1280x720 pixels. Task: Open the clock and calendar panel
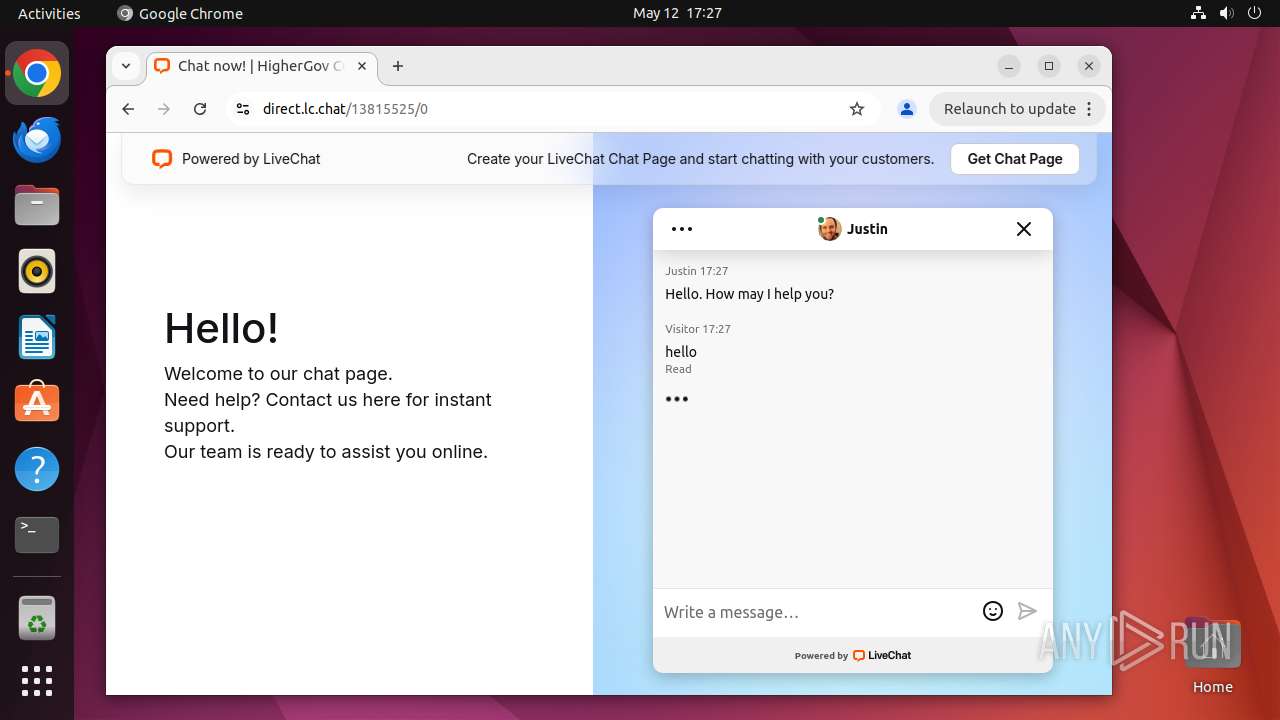677,13
